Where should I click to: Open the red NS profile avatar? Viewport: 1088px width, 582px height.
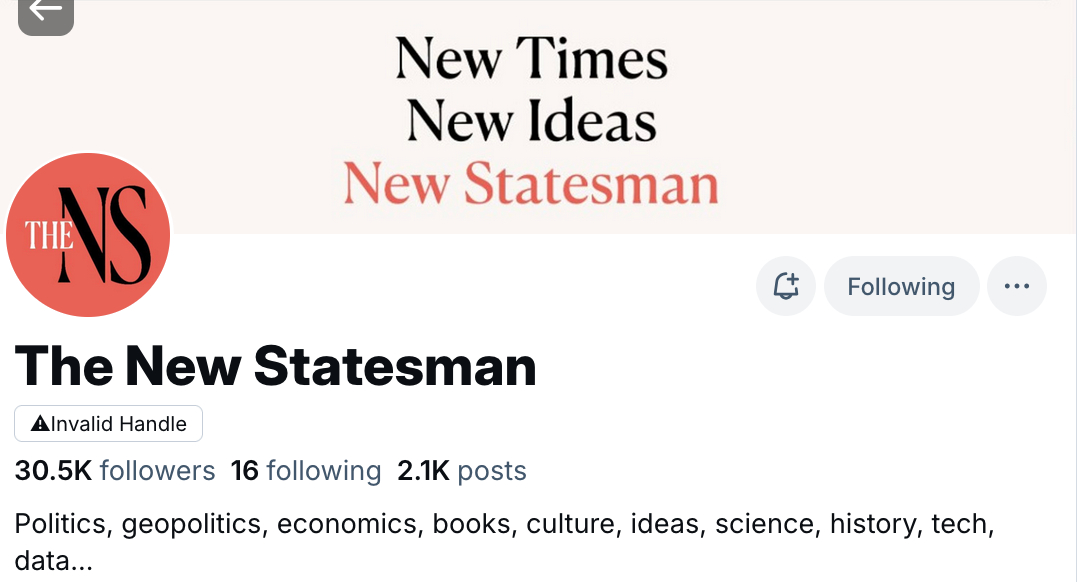point(89,236)
